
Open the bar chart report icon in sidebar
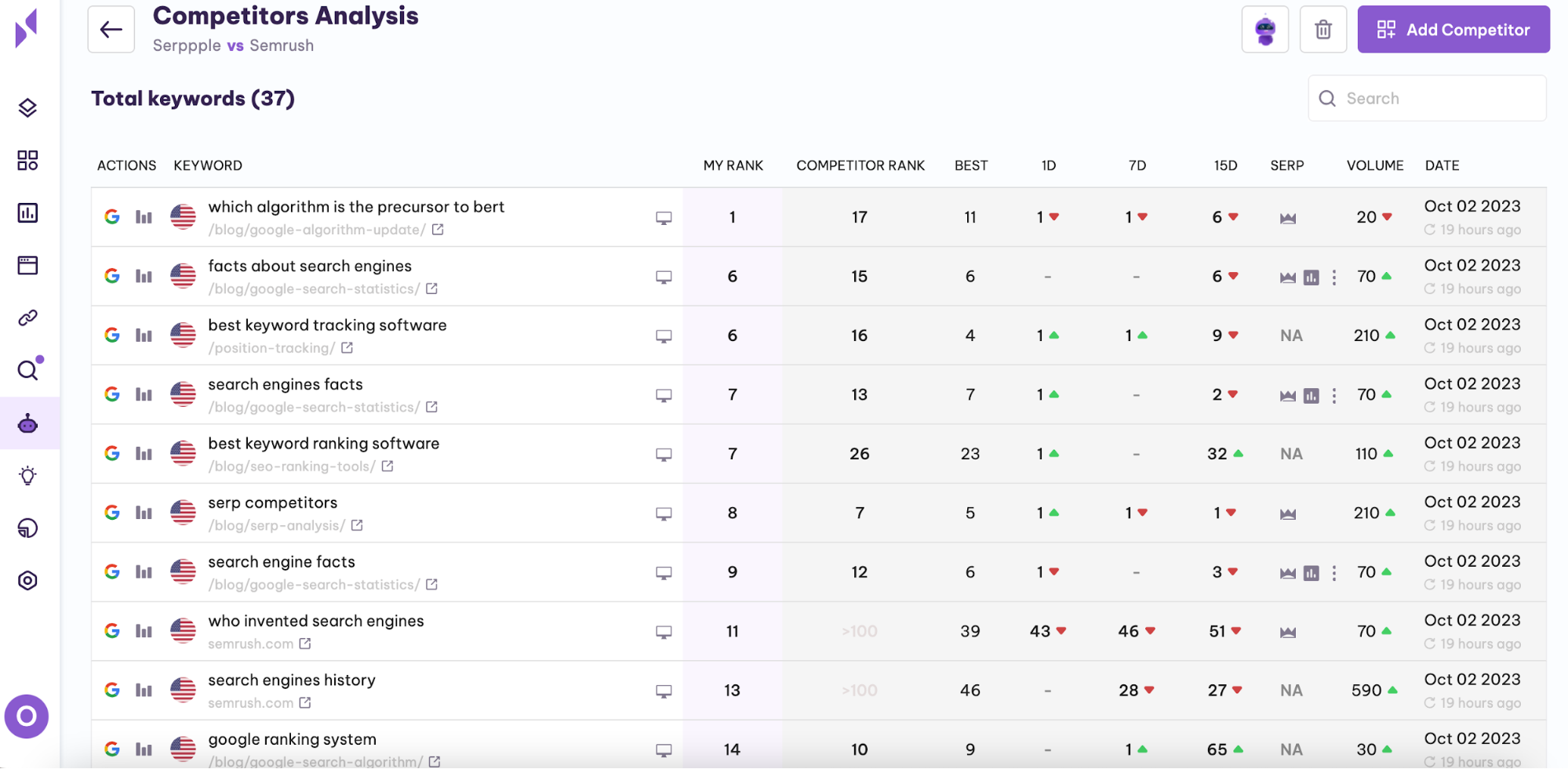click(x=27, y=212)
